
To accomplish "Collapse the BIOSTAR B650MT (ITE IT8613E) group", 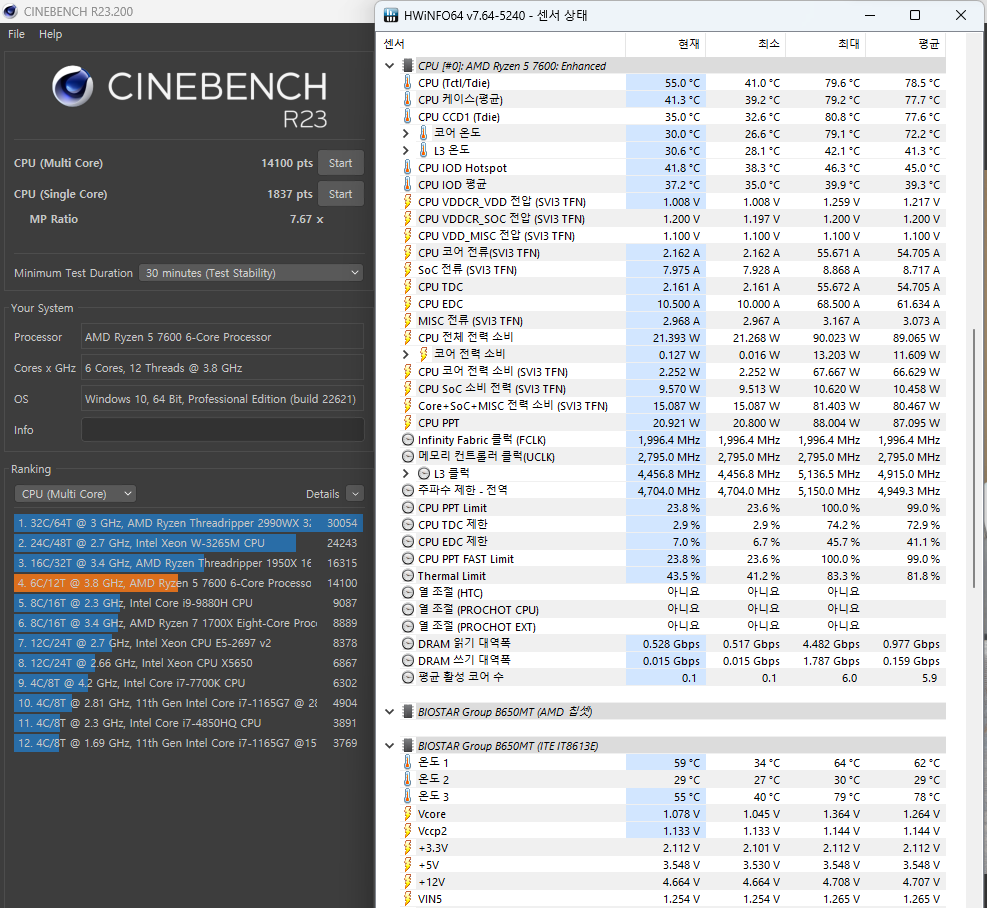I will (x=390, y=746).
